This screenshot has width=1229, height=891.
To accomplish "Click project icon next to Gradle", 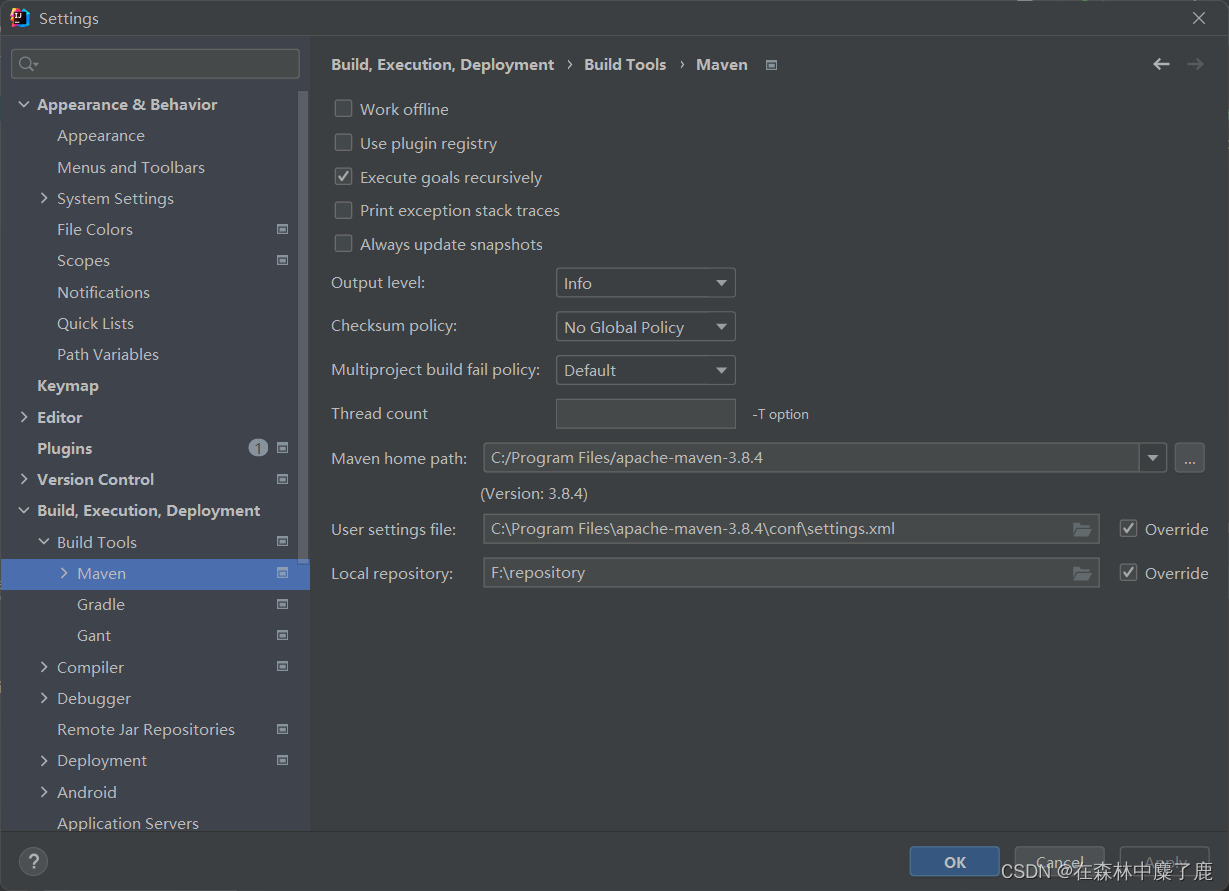I will click(x=282, y=604).
